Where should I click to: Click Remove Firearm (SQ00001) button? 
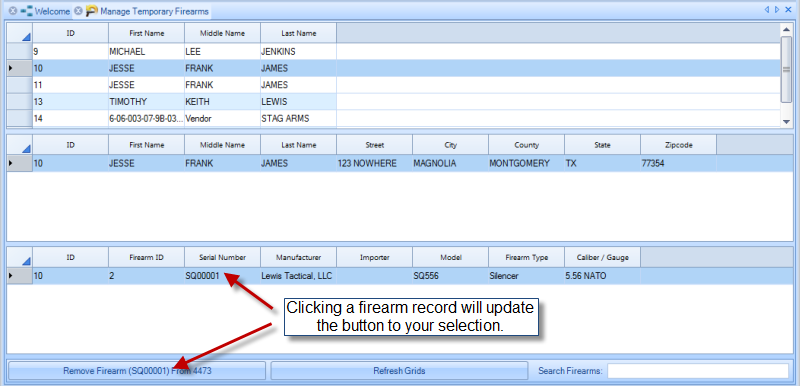[x=137, y=371]
